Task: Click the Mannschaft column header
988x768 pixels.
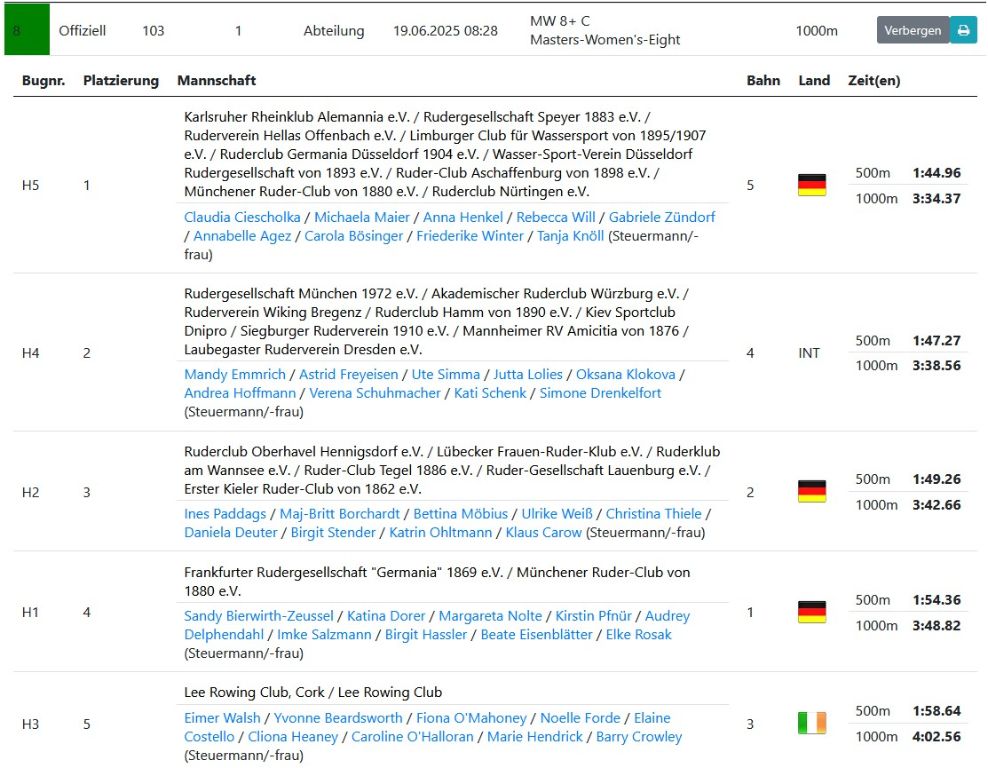Action: (217, 81)
